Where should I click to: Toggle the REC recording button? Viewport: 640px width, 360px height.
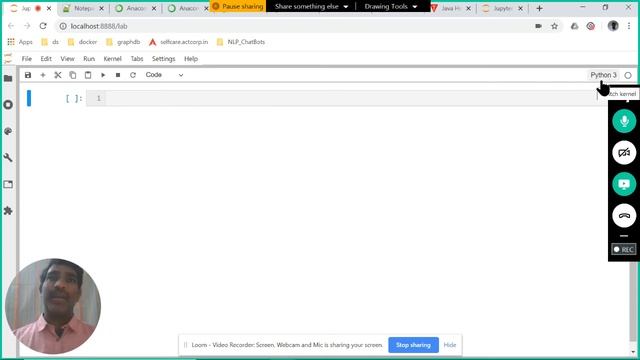[624, 249]
